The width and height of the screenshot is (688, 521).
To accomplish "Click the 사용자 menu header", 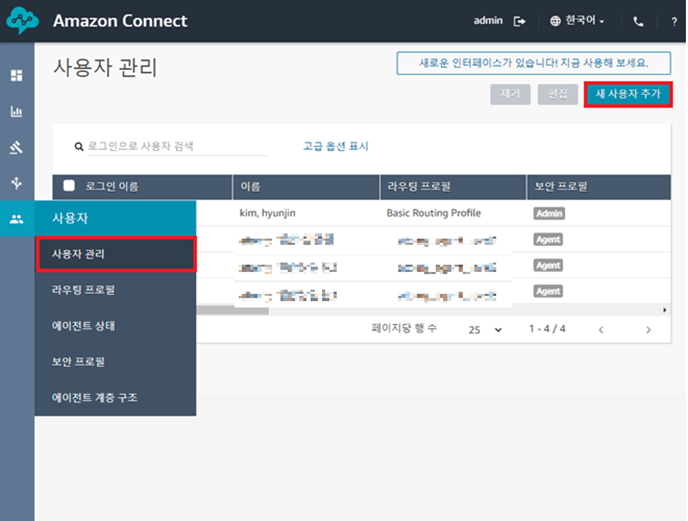I will 115,218.
